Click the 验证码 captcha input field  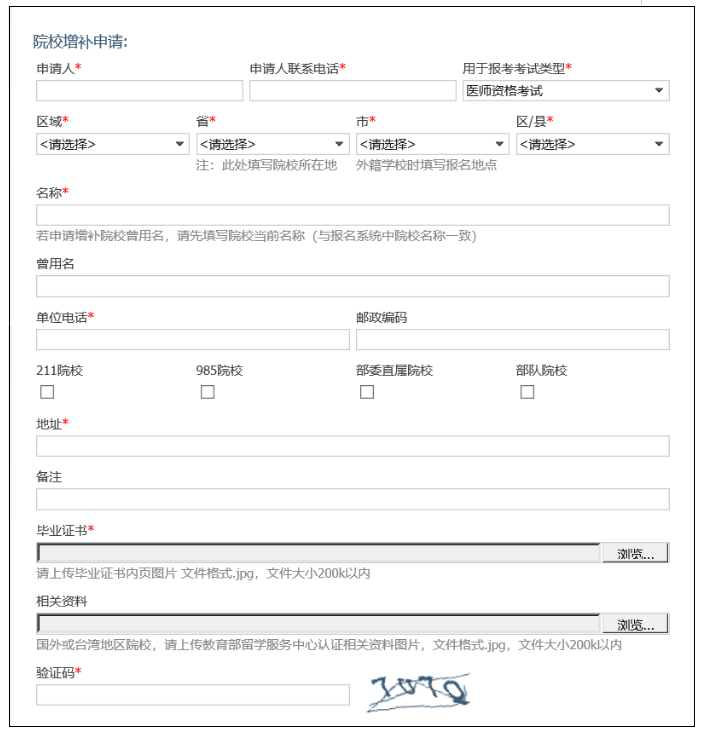(x=192, y=694)
